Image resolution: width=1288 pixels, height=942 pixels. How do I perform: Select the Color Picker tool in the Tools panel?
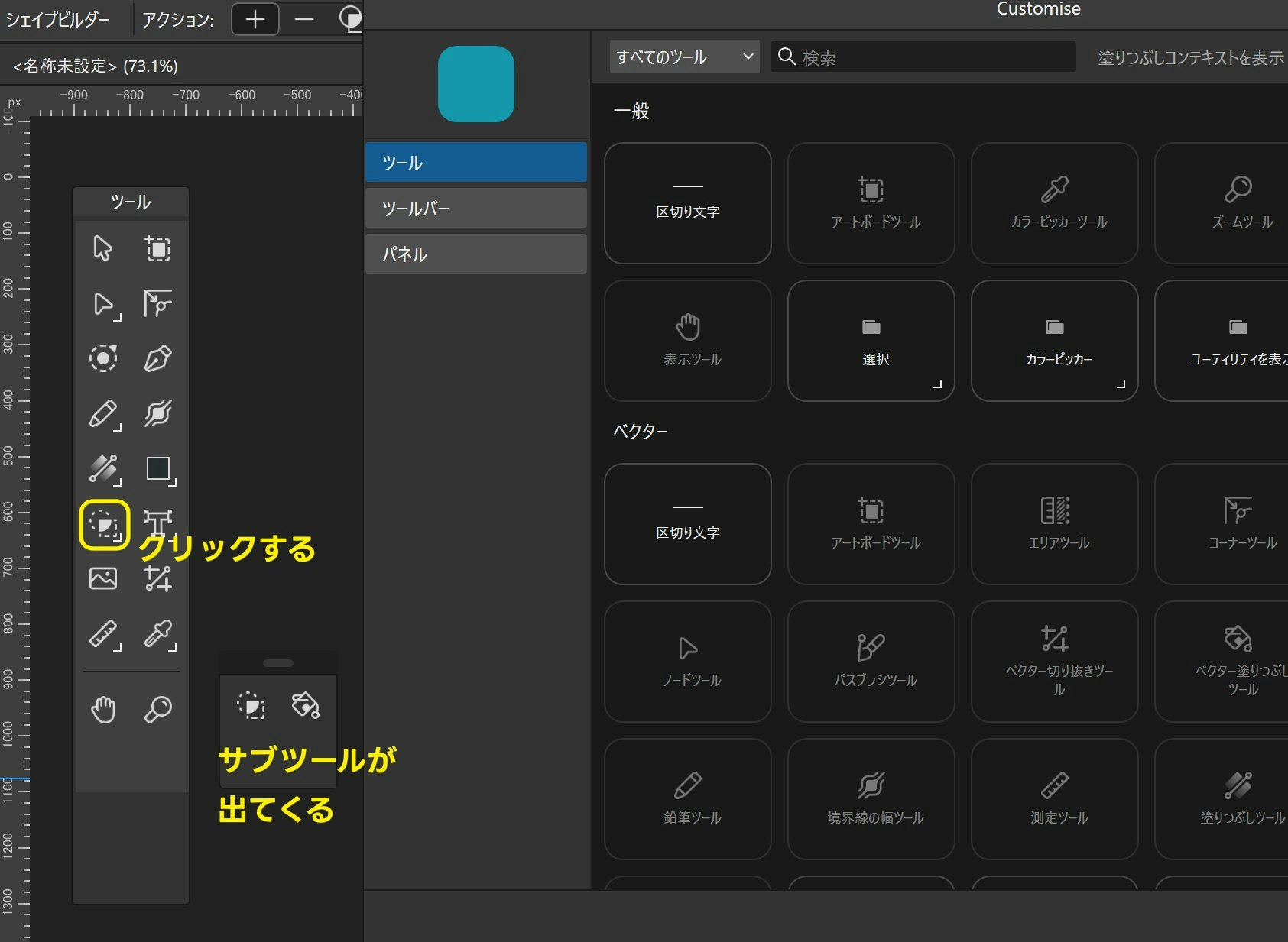click(x=159, y=634)
